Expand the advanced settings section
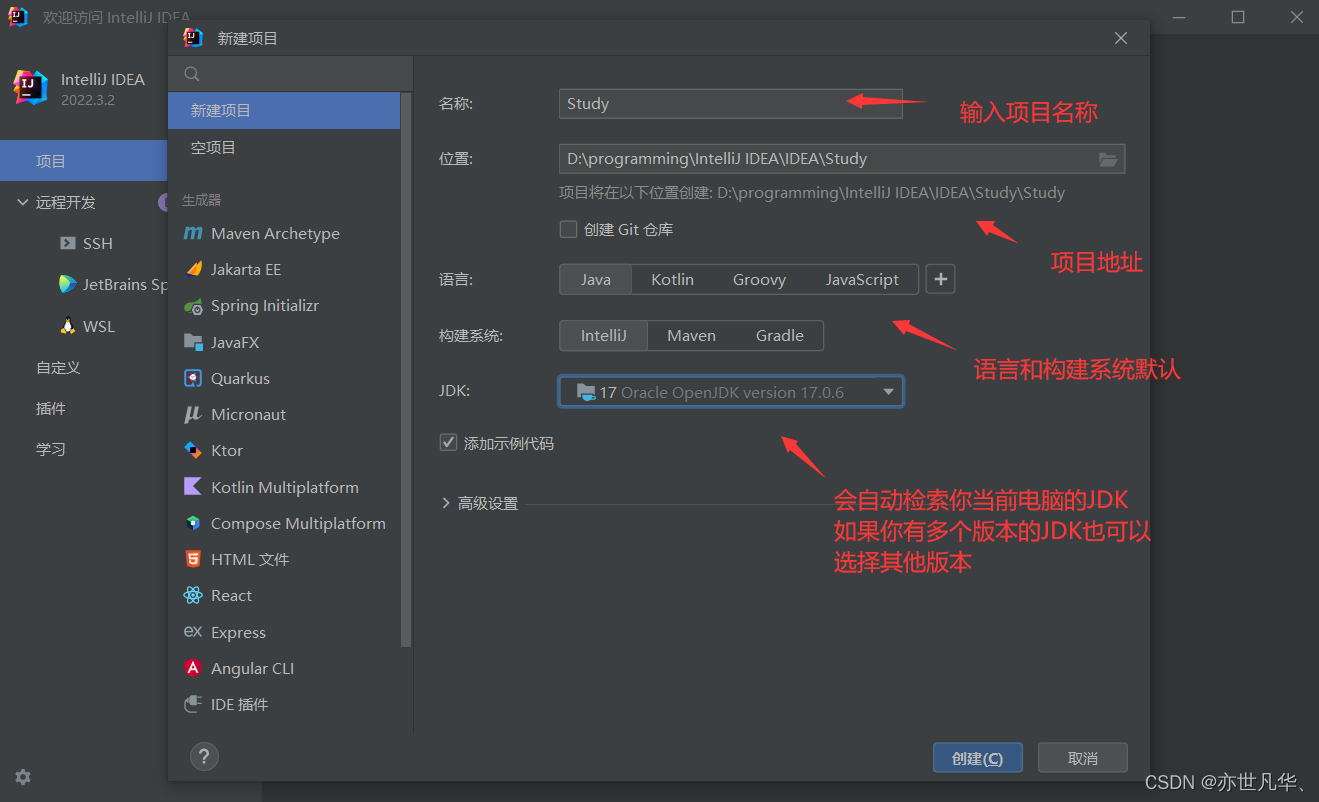The height and width of the screenshot is (802, 1319). click(x=446, y=503)
